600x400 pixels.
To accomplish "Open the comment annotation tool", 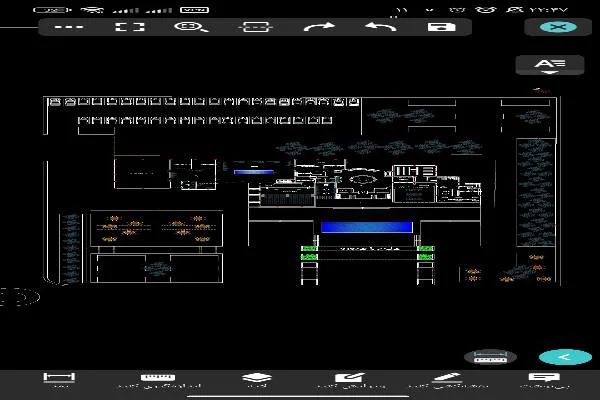I will pyautogui.click(x=545, y=381).
